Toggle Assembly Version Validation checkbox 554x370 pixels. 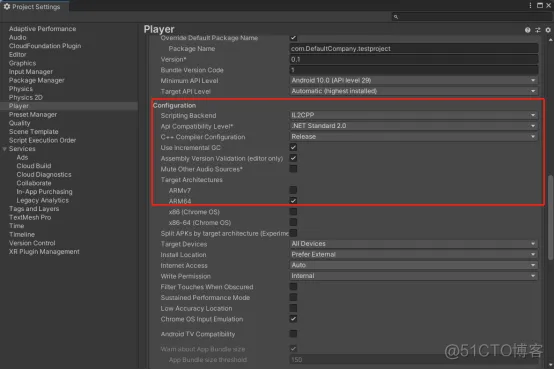pyautogui.click(x=293, y=158)
